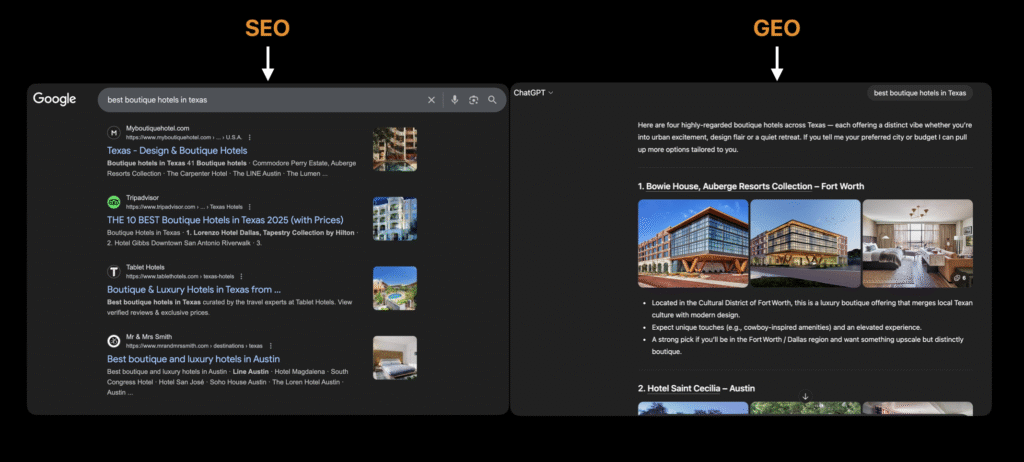Open 'Boutique & Luxury Hotels in Texas from' link
This screenshot has width=1024, height=462.
pyautogui.click(x=194, y=289)
